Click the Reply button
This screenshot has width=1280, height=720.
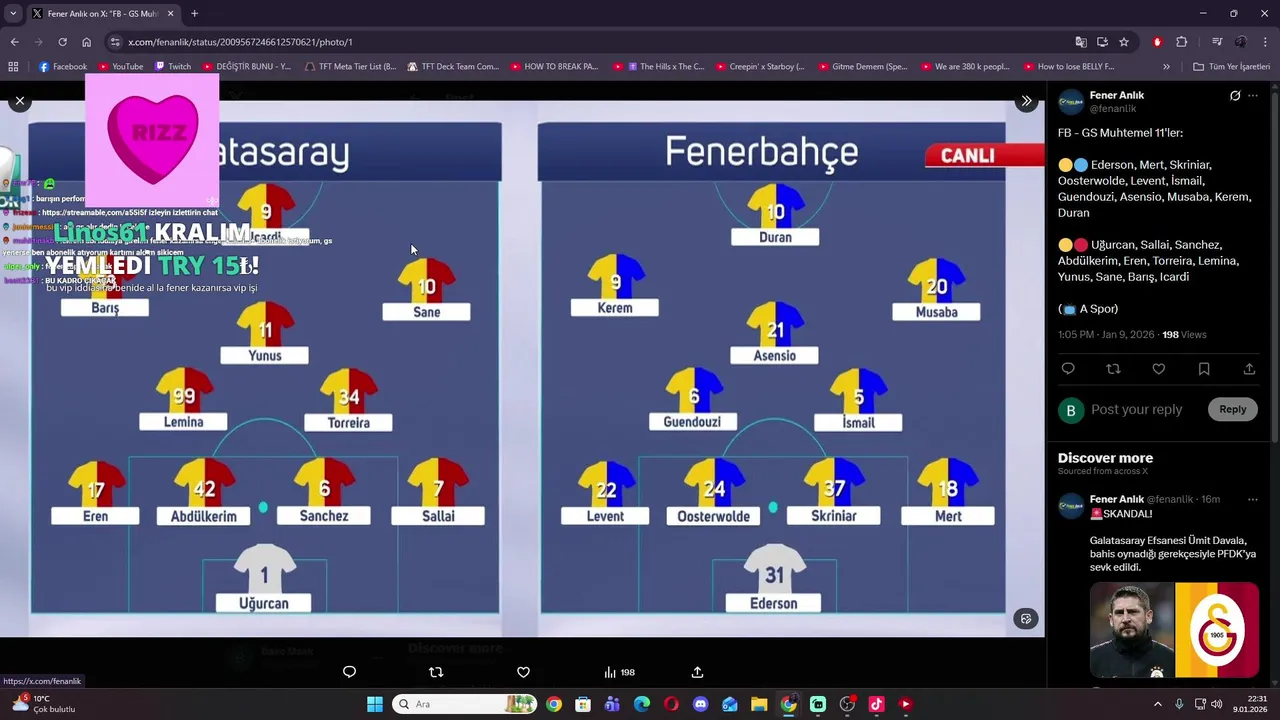[1233, 409]
